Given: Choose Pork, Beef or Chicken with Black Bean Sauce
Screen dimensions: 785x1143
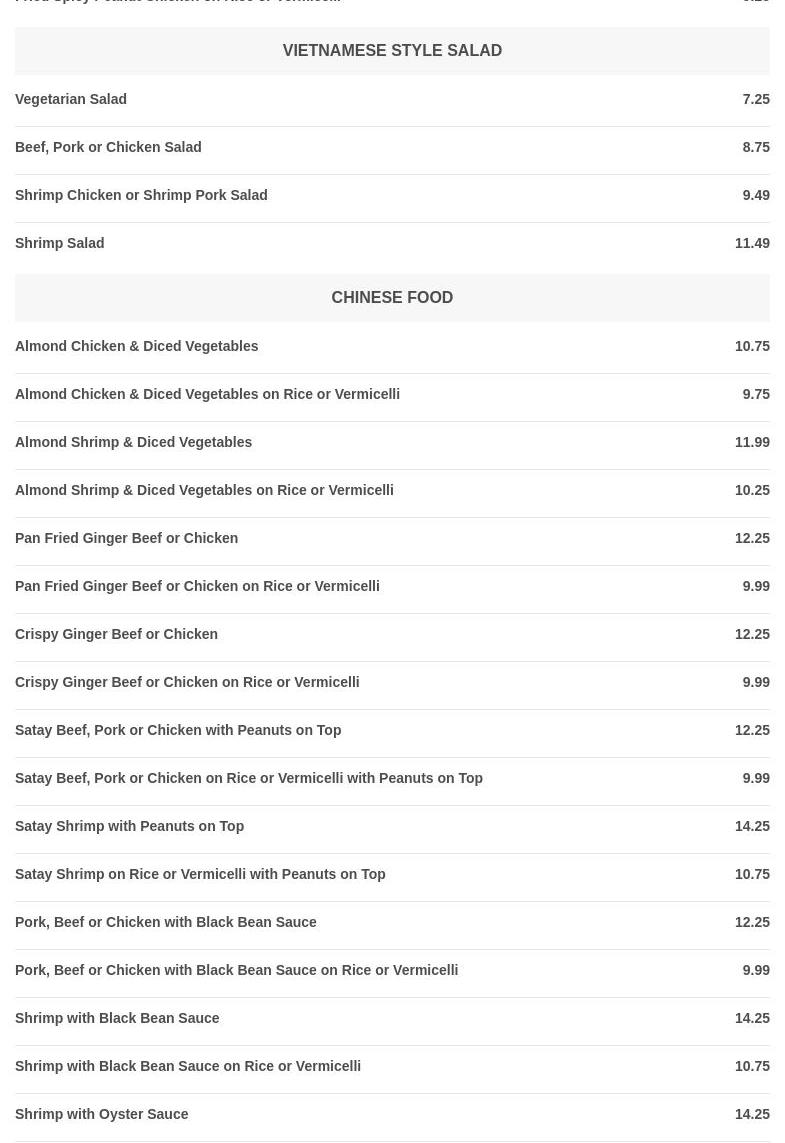Looking at the screenshot, I should (x=166, y=922).
